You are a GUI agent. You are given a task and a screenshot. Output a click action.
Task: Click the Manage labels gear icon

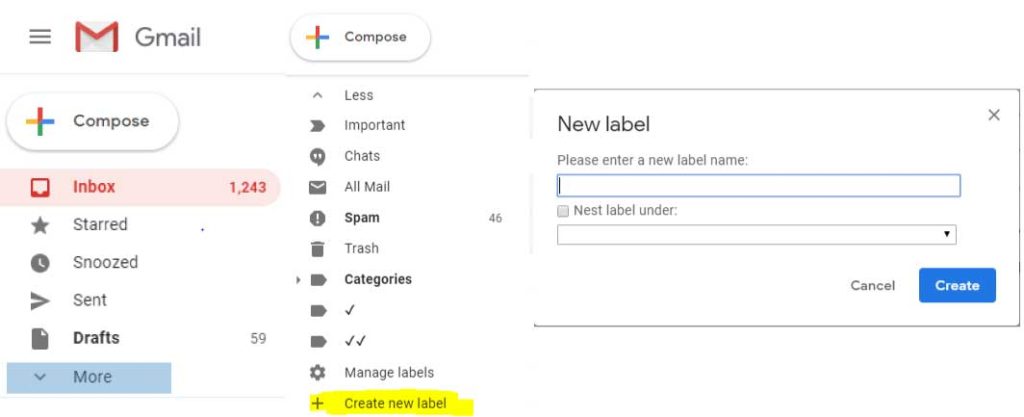coord(318,373)
